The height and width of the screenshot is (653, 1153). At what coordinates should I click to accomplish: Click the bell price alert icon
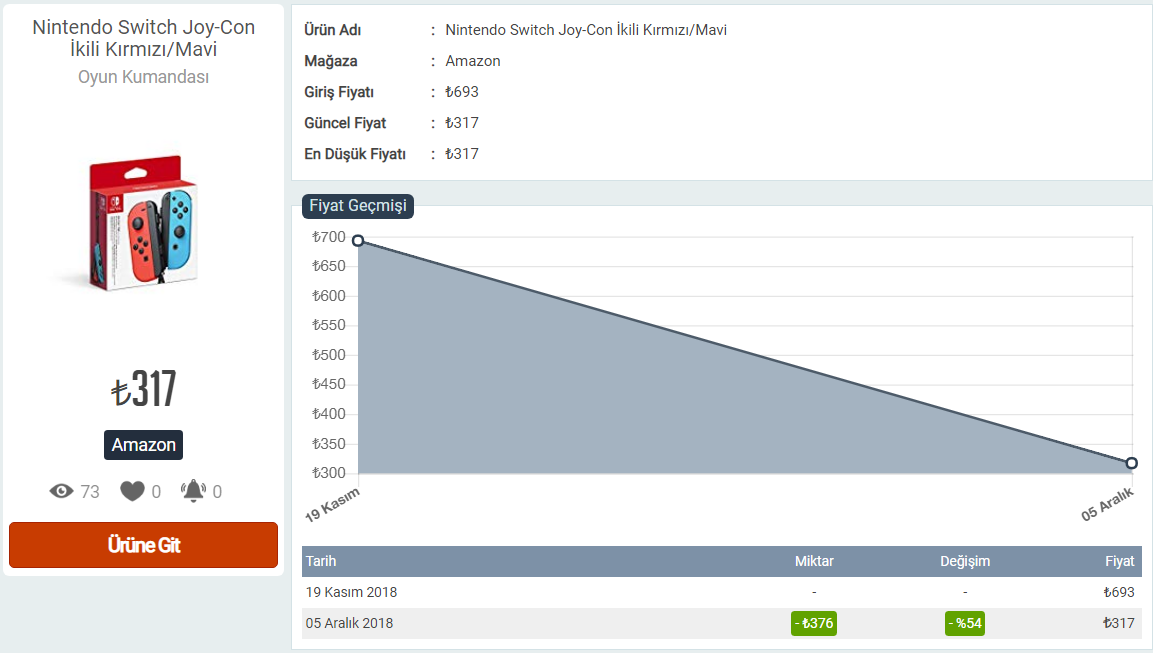pyautogui.click(x=193, y=490)
